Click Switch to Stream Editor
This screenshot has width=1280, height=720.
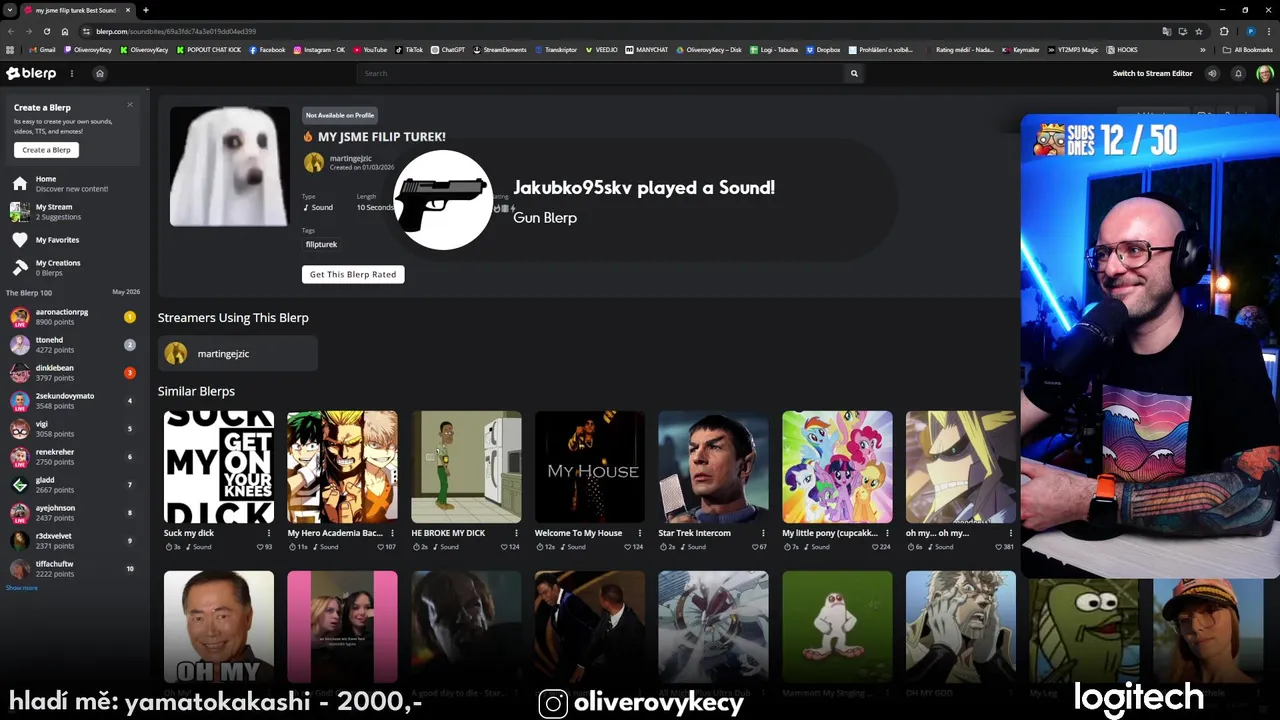pos(1152,73)
